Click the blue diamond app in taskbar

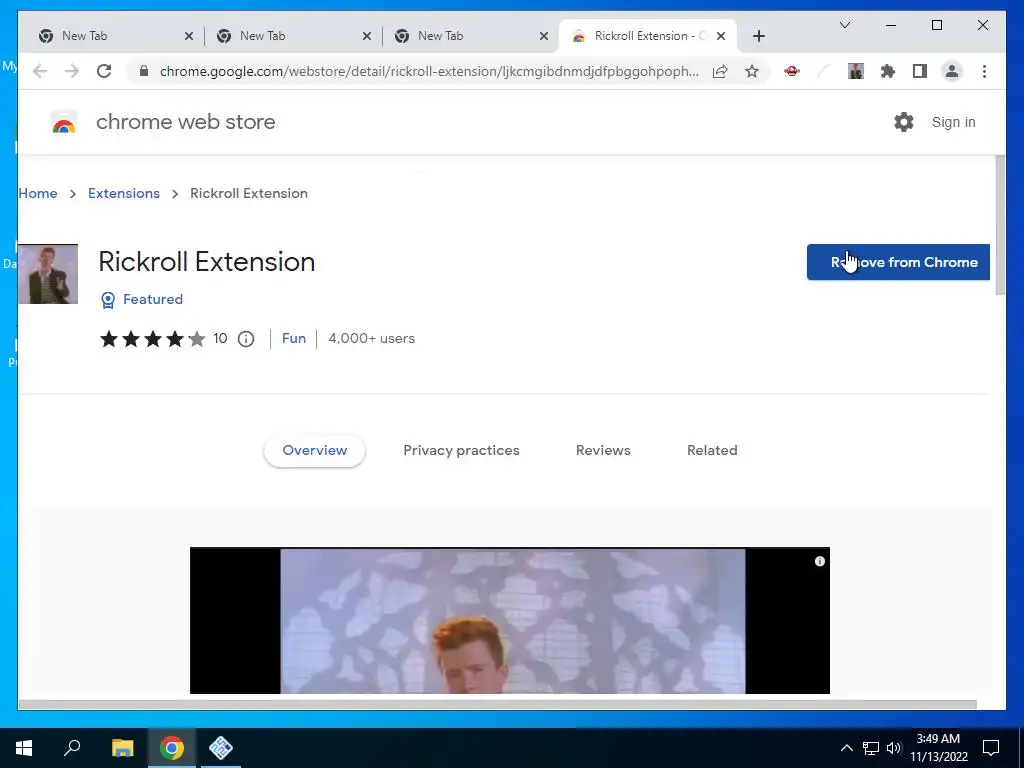[x=221, y=748]
